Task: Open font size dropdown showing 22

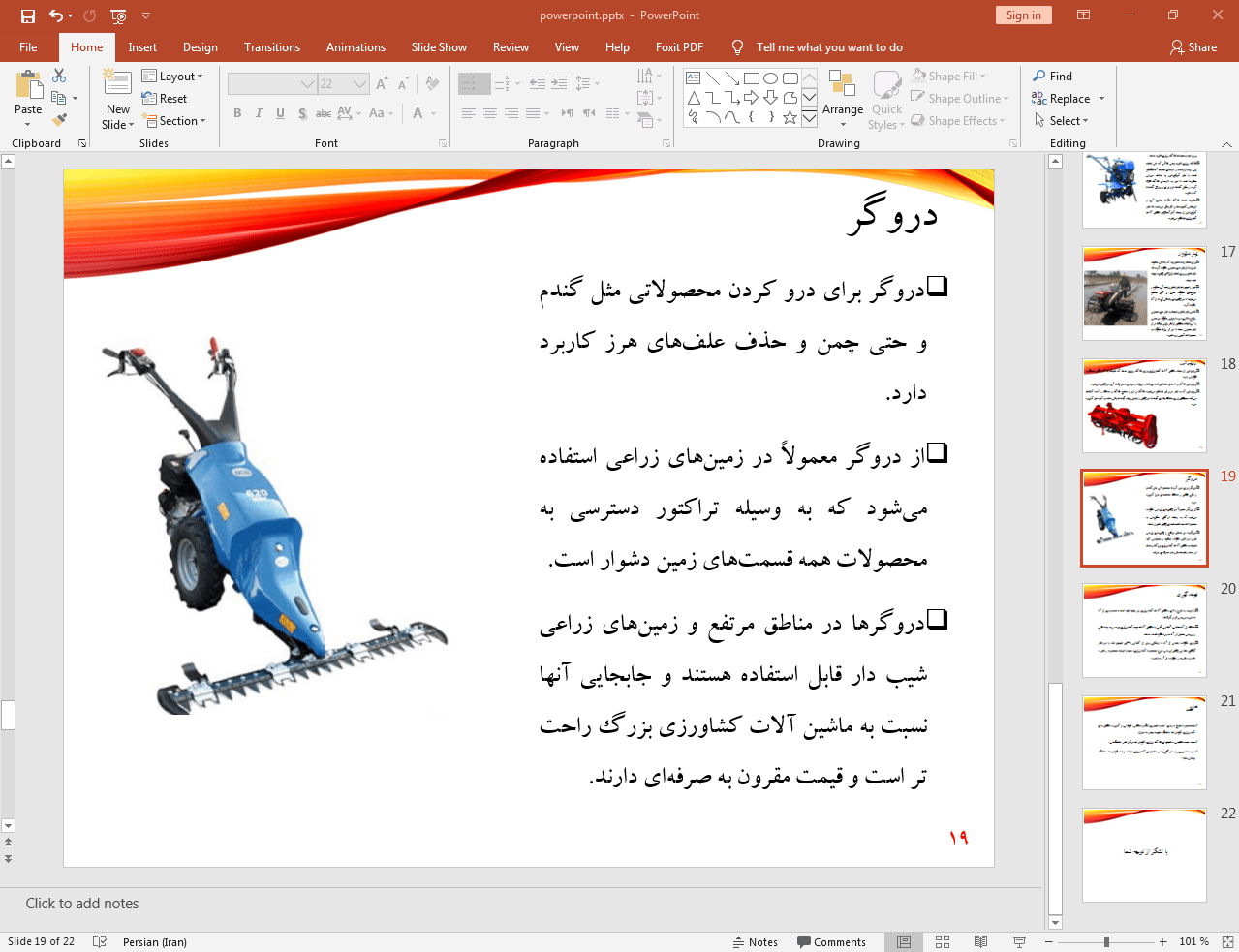Action: [360, 84]
